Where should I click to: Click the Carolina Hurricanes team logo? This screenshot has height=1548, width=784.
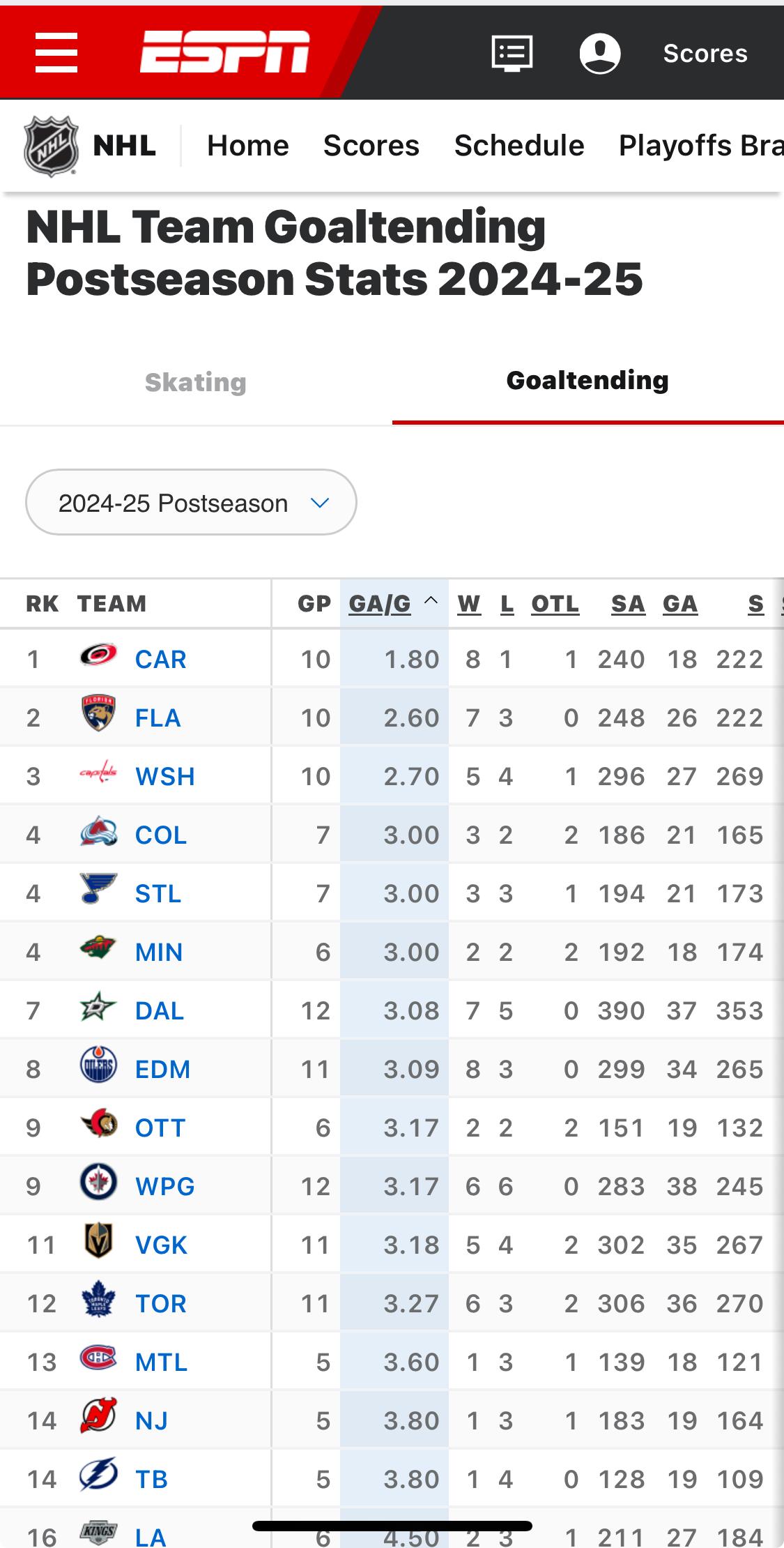98,656
